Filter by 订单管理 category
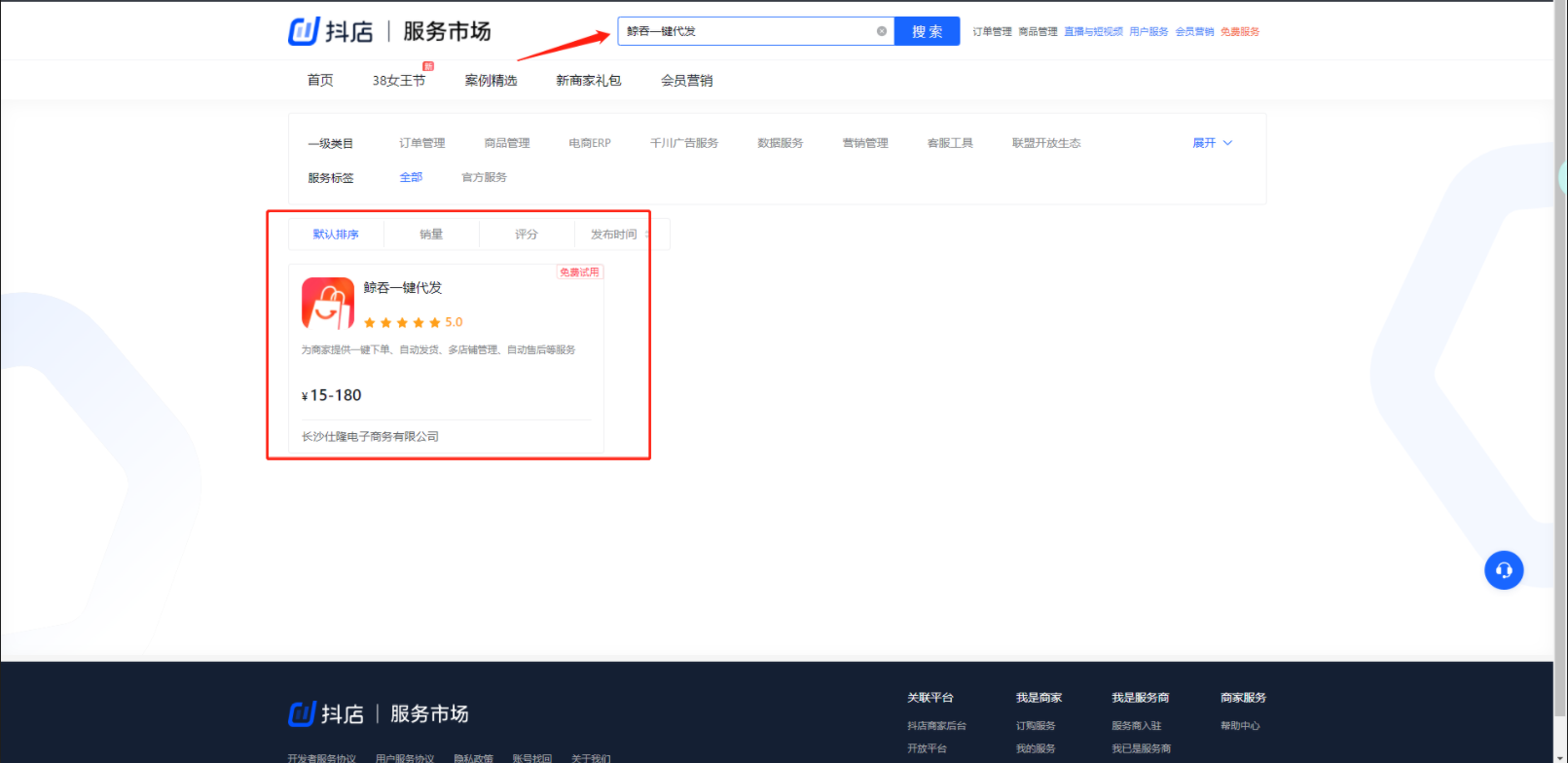The height and width of the screenshot is (763, 1568). (x=421, y=143)
